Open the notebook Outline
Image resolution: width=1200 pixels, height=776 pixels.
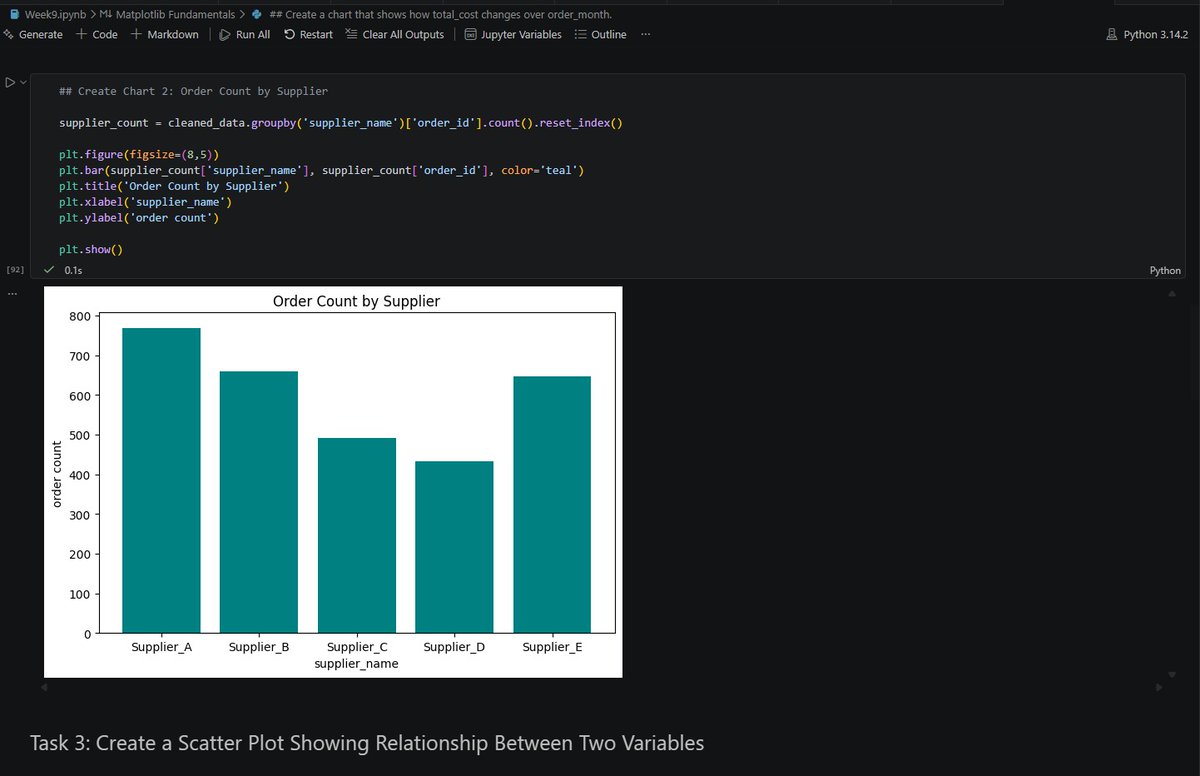tap(600, 34)
